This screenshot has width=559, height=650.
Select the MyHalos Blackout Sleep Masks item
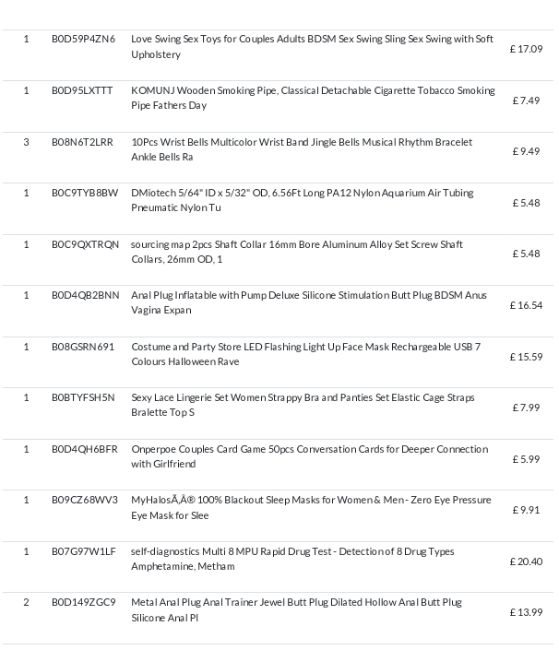click(x=311, y=507)
